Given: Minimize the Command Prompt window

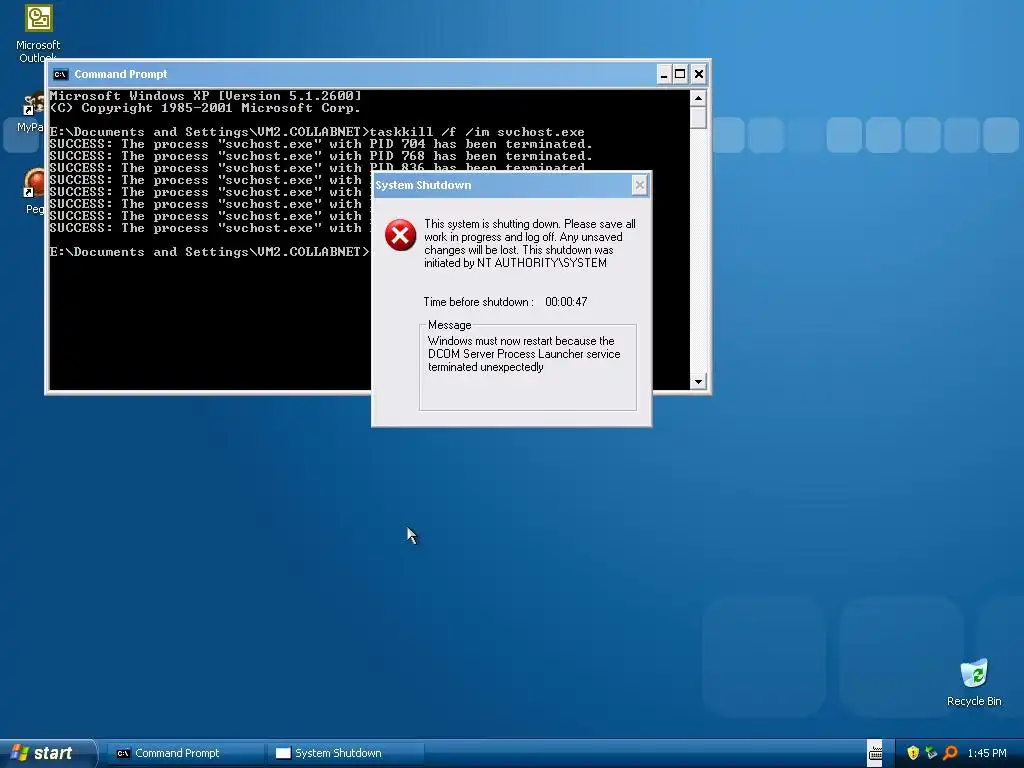Looking at the screenshot, I should (x=664, y=74).
